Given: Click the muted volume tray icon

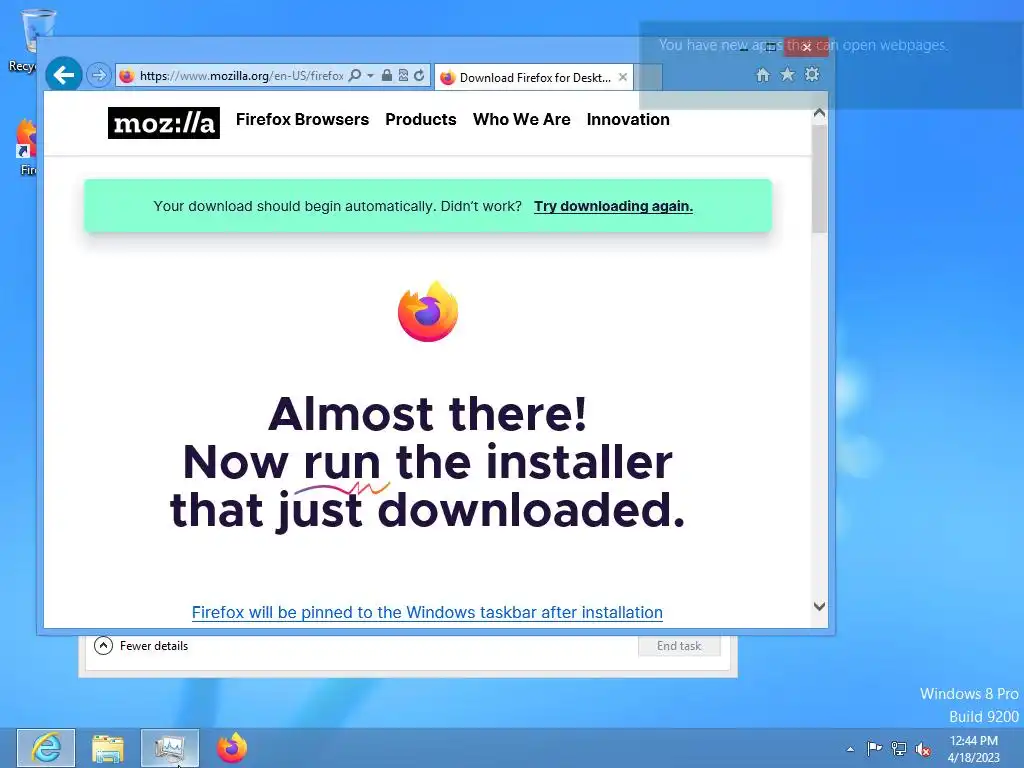Looking at the screenshot, I should [923, 748].
